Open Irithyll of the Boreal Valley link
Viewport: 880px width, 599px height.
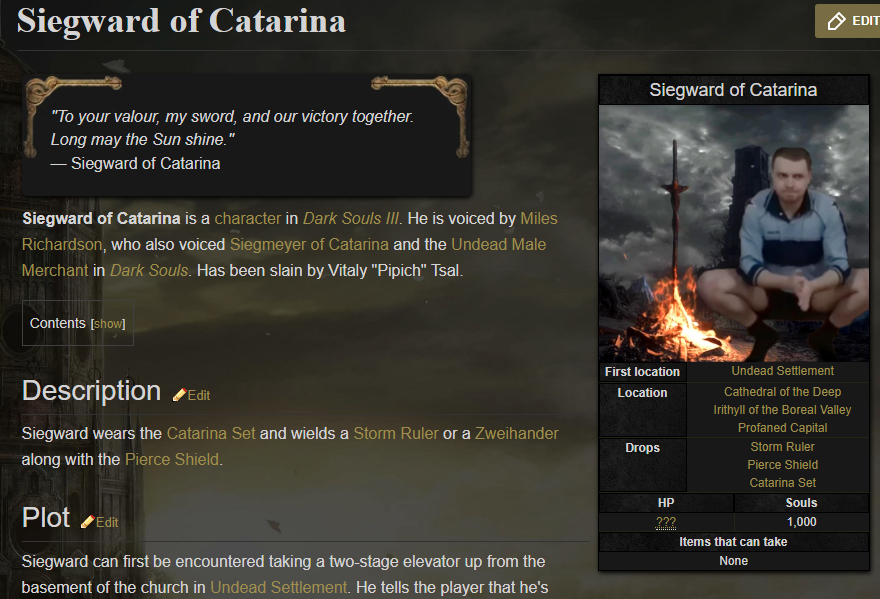(782, 410)
